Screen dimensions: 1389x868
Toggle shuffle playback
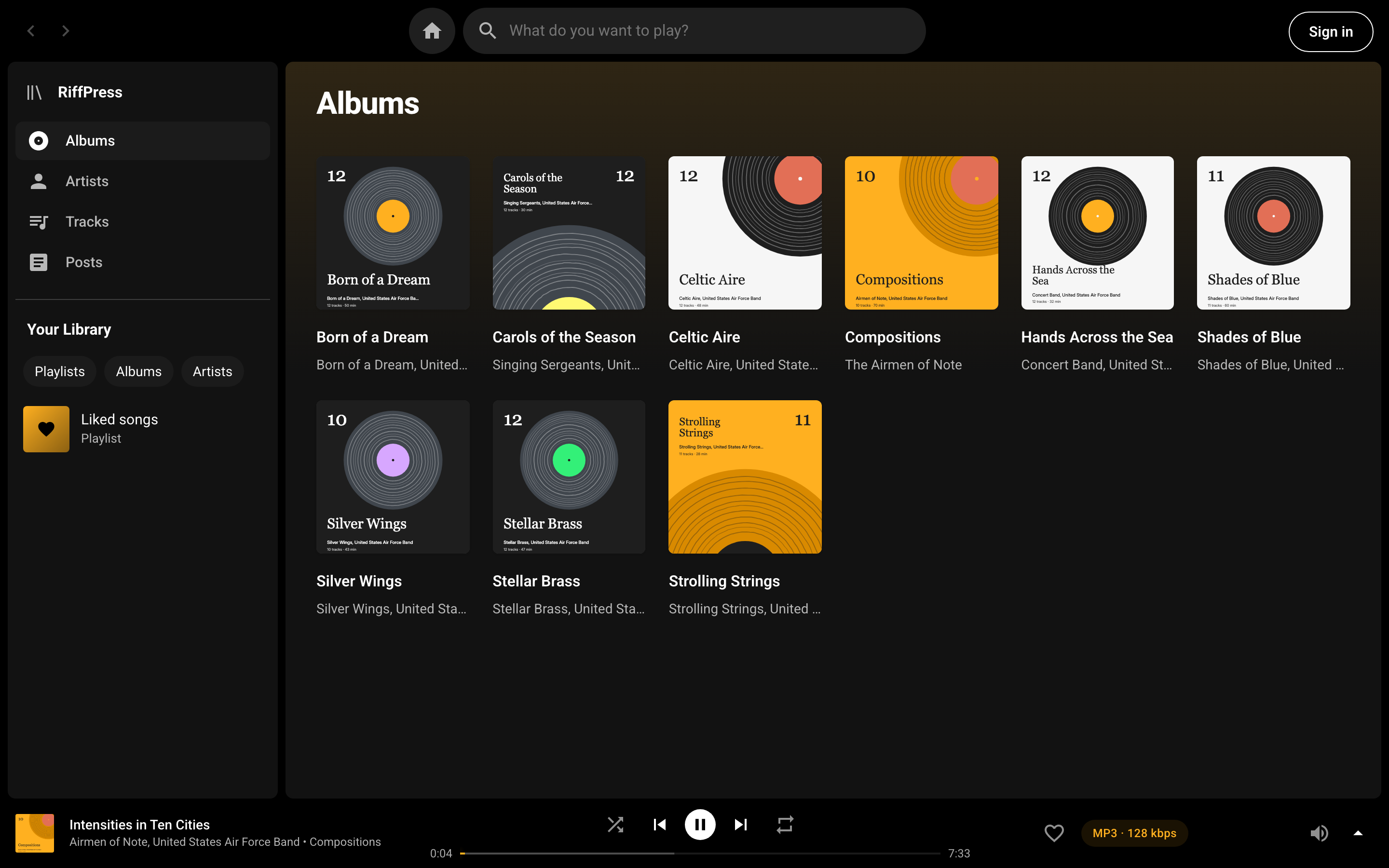615,825
